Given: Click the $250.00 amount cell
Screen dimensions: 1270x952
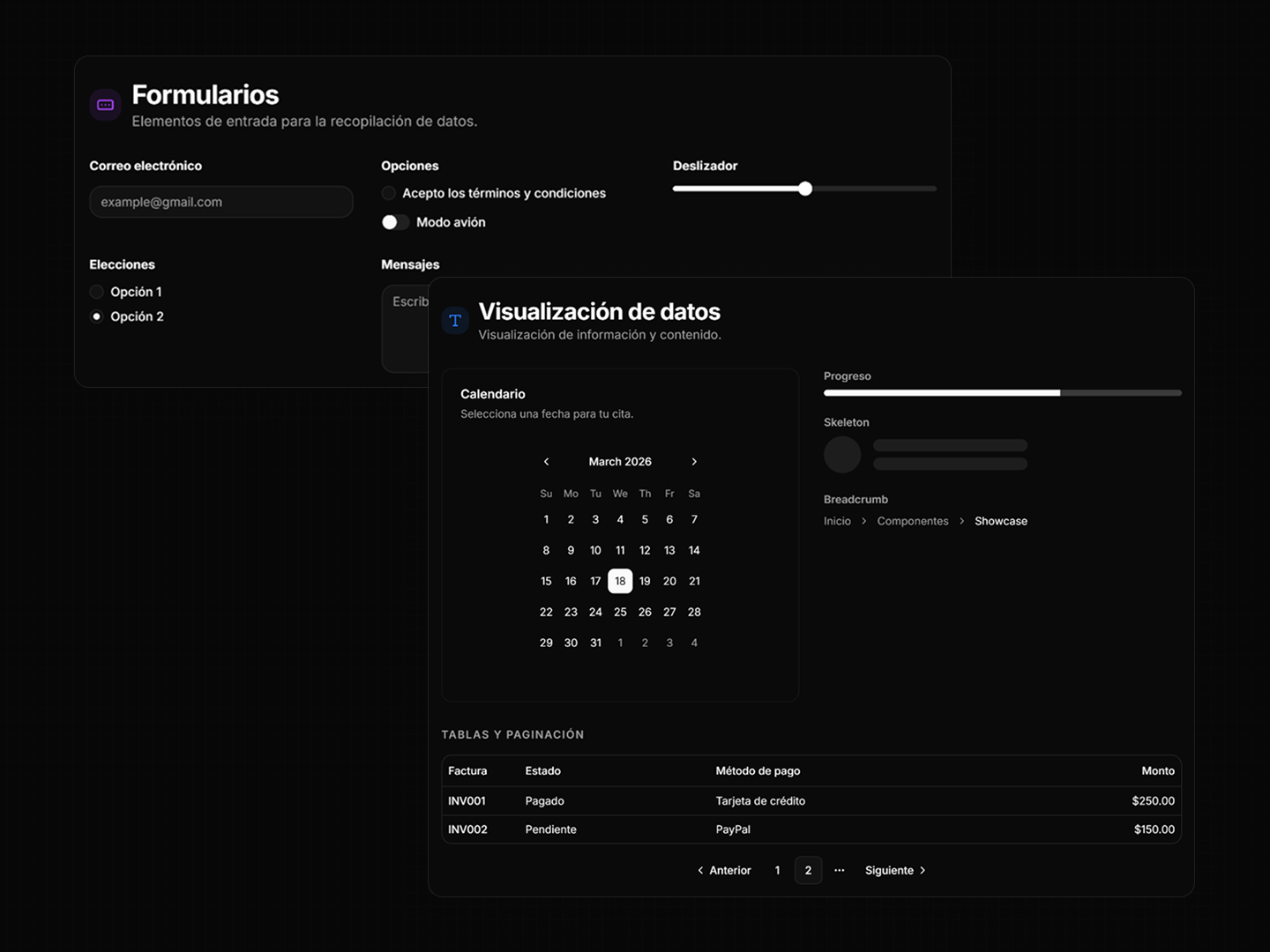Looking at the screenshot, I should point(1154,801).
